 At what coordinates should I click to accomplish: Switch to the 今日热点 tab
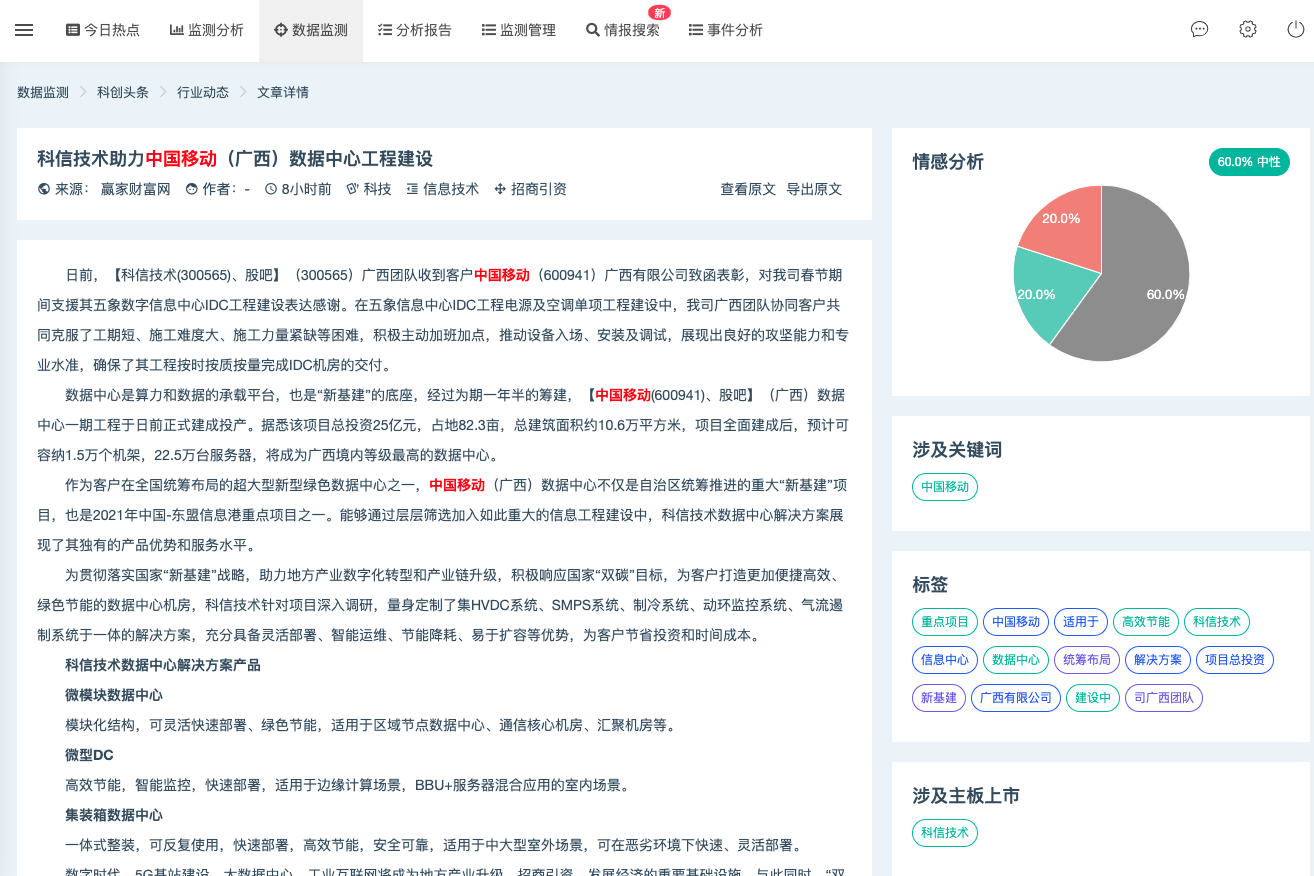[104, 29]
